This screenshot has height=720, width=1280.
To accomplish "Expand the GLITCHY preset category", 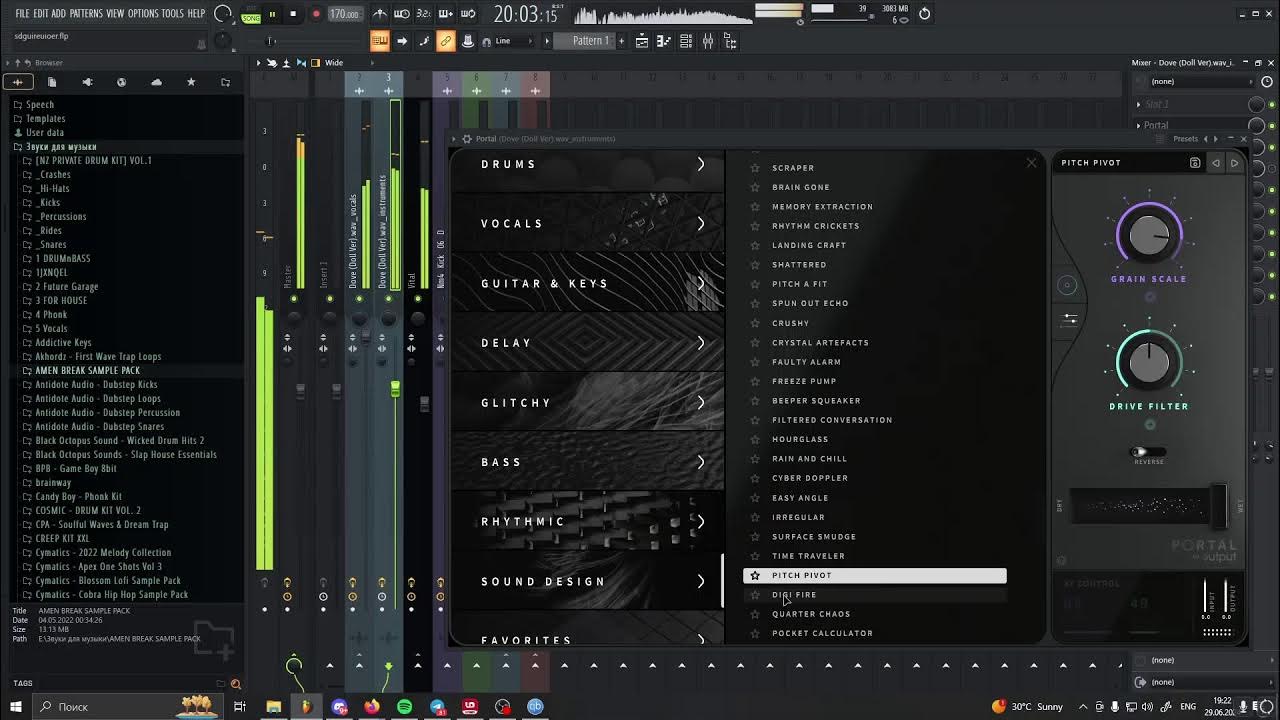I will pyautogui.click(x=588, y=402).
